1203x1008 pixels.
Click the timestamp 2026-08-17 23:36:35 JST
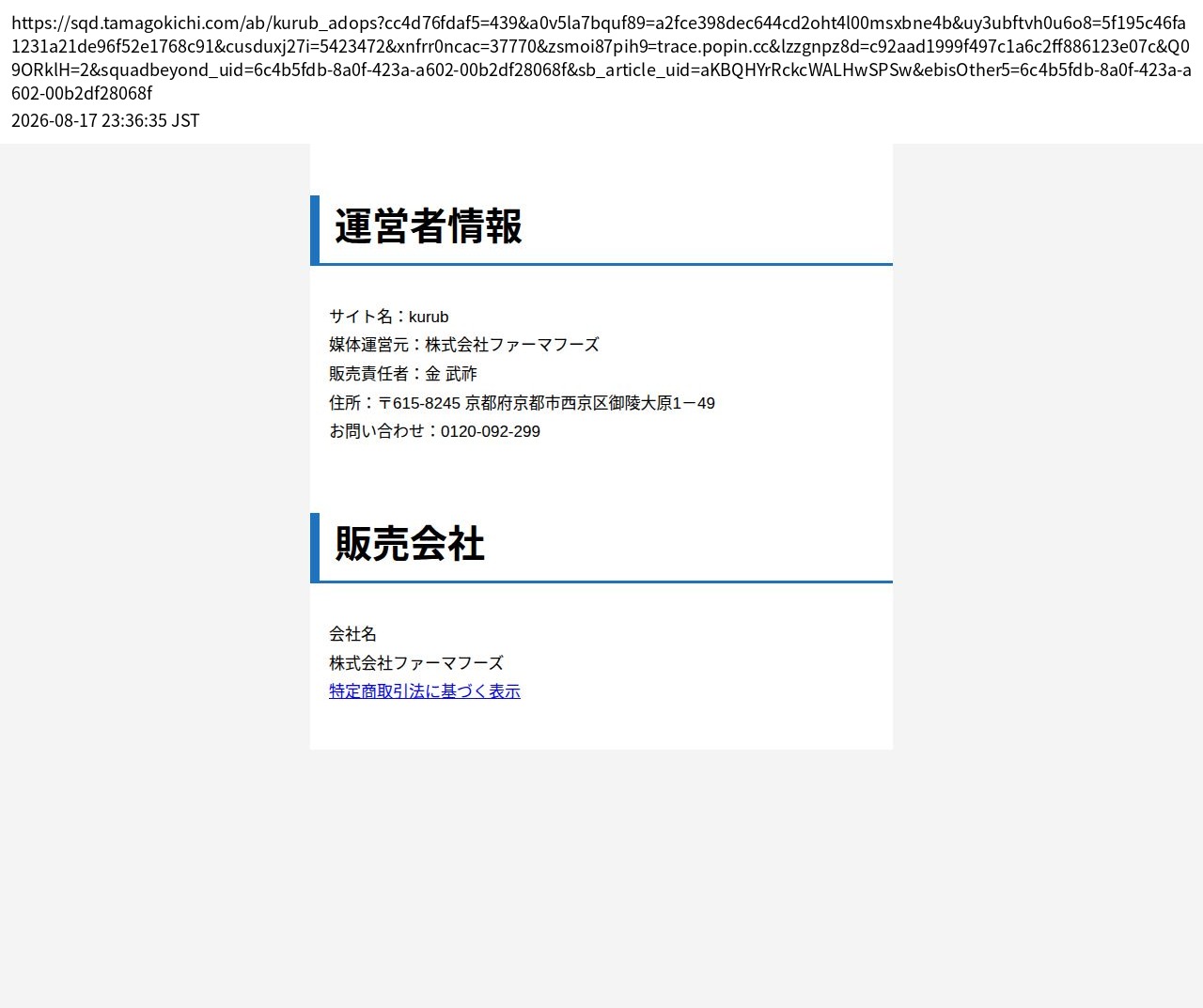pyautogui.click(x=105, y=120)
